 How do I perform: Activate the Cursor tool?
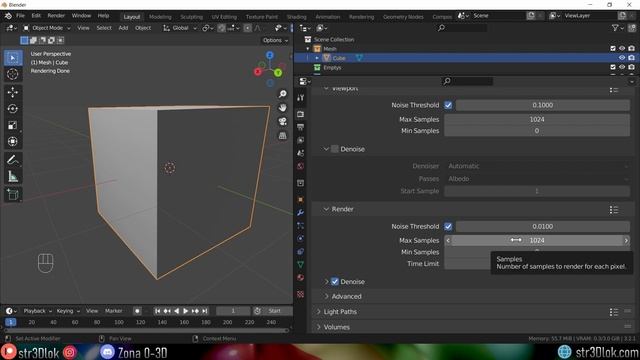13,74
